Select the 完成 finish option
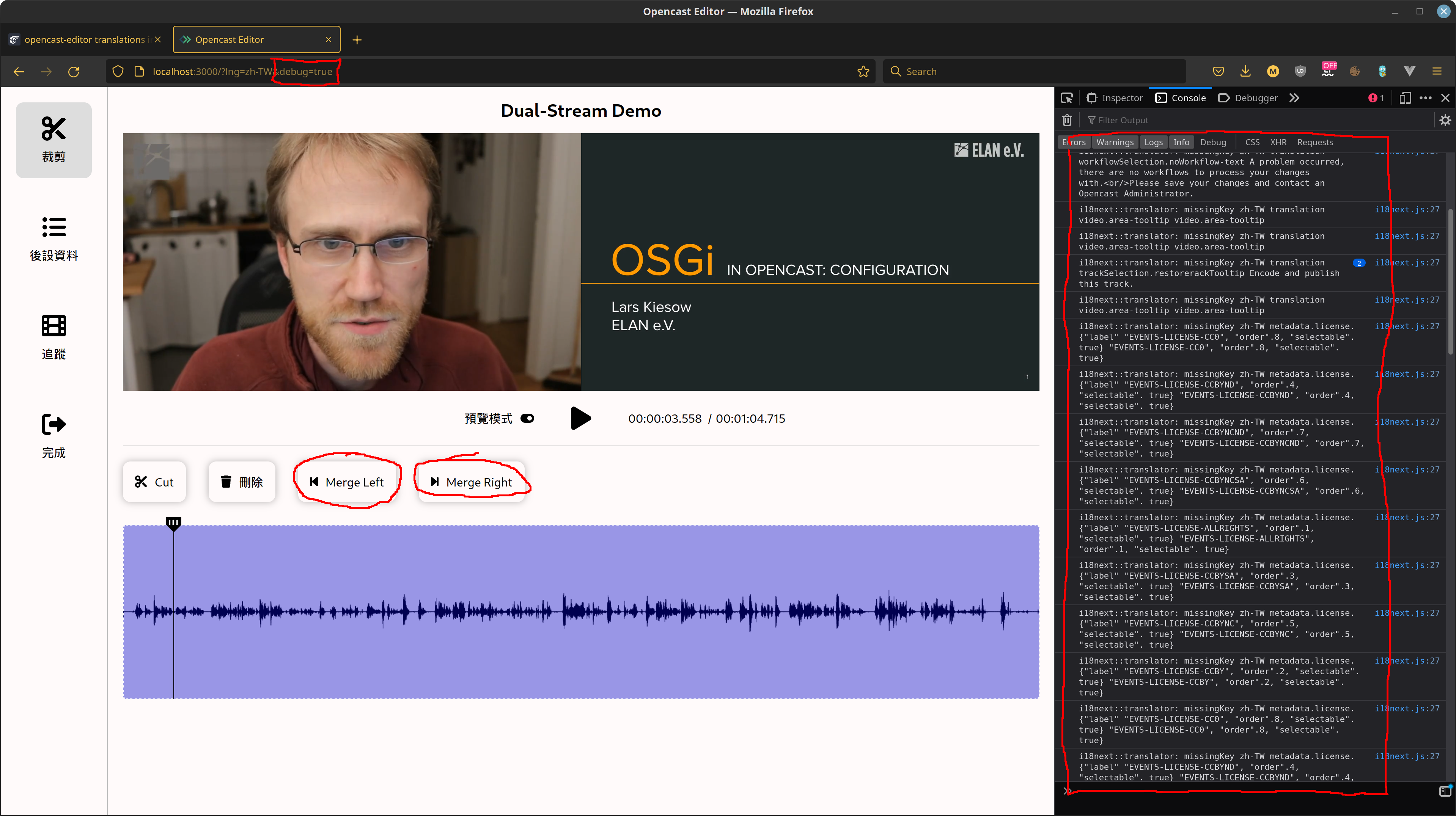The image size is (1456, 816). [x=54, y=435]
